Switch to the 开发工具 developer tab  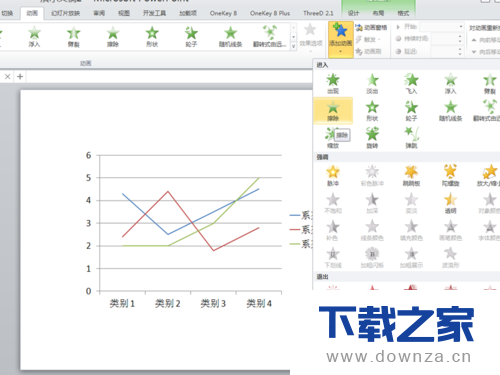pyautogui.click(x=154, y=13)
